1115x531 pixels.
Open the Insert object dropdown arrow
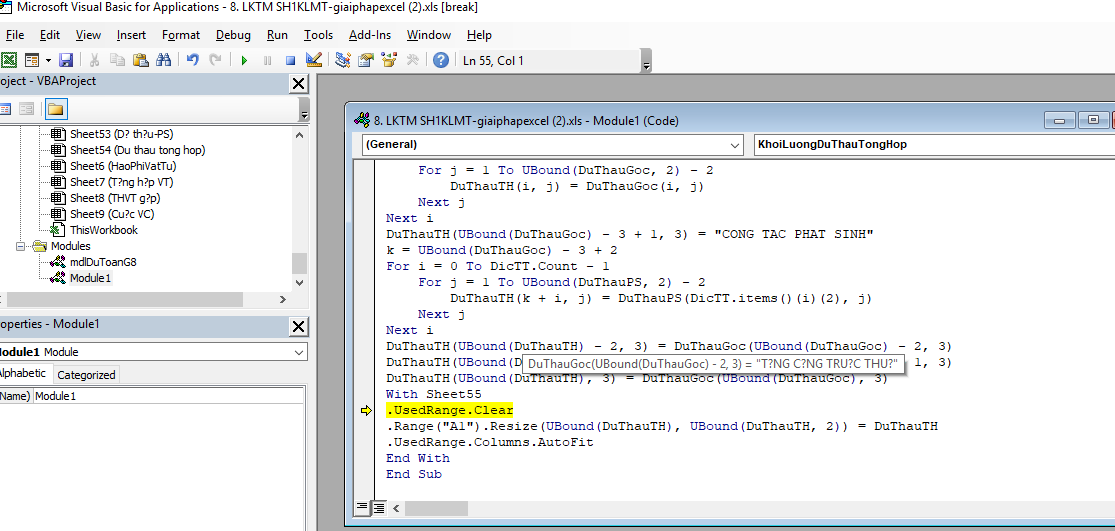[48, 60]
